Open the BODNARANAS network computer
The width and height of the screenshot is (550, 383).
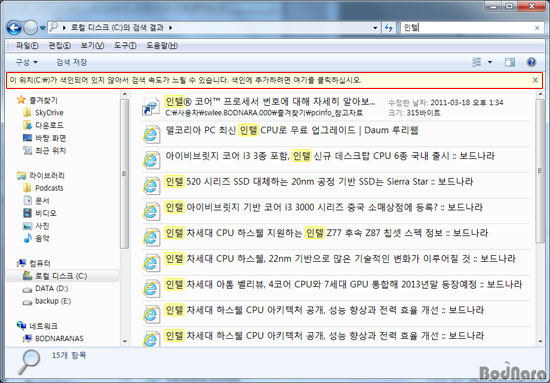[53, 338]
